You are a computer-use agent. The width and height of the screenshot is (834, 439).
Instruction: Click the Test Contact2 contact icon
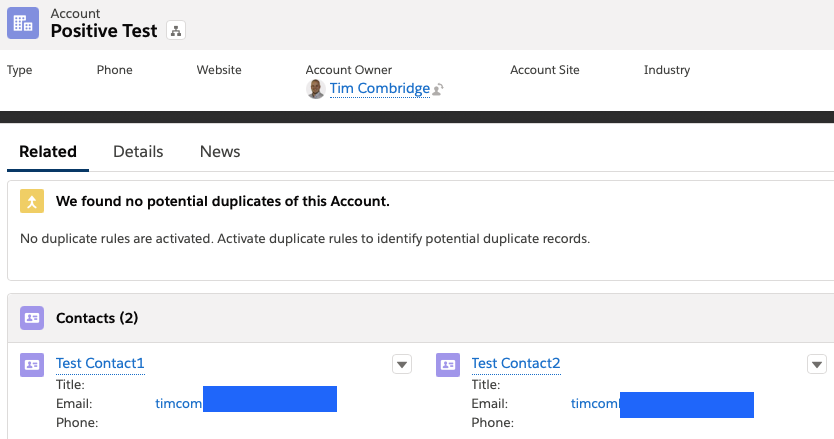(x=448, y=365)
